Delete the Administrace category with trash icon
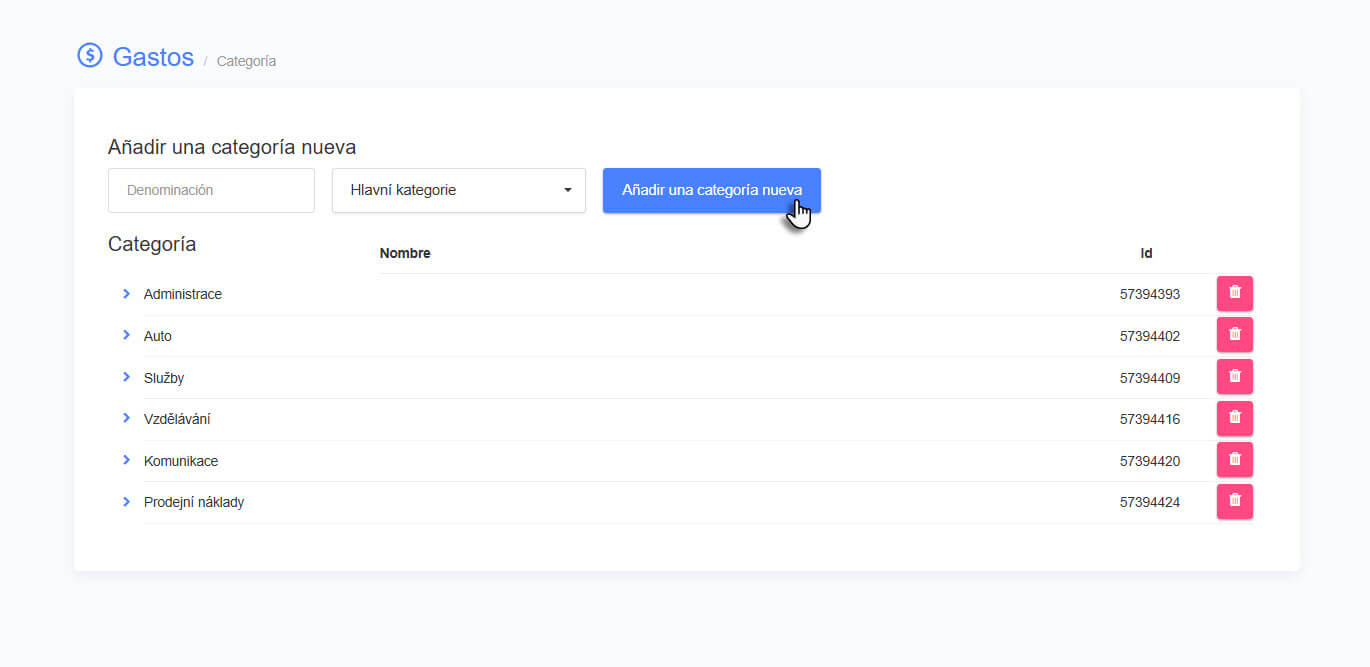Viewport: 1370px width, 667px height. [1234, 294]
